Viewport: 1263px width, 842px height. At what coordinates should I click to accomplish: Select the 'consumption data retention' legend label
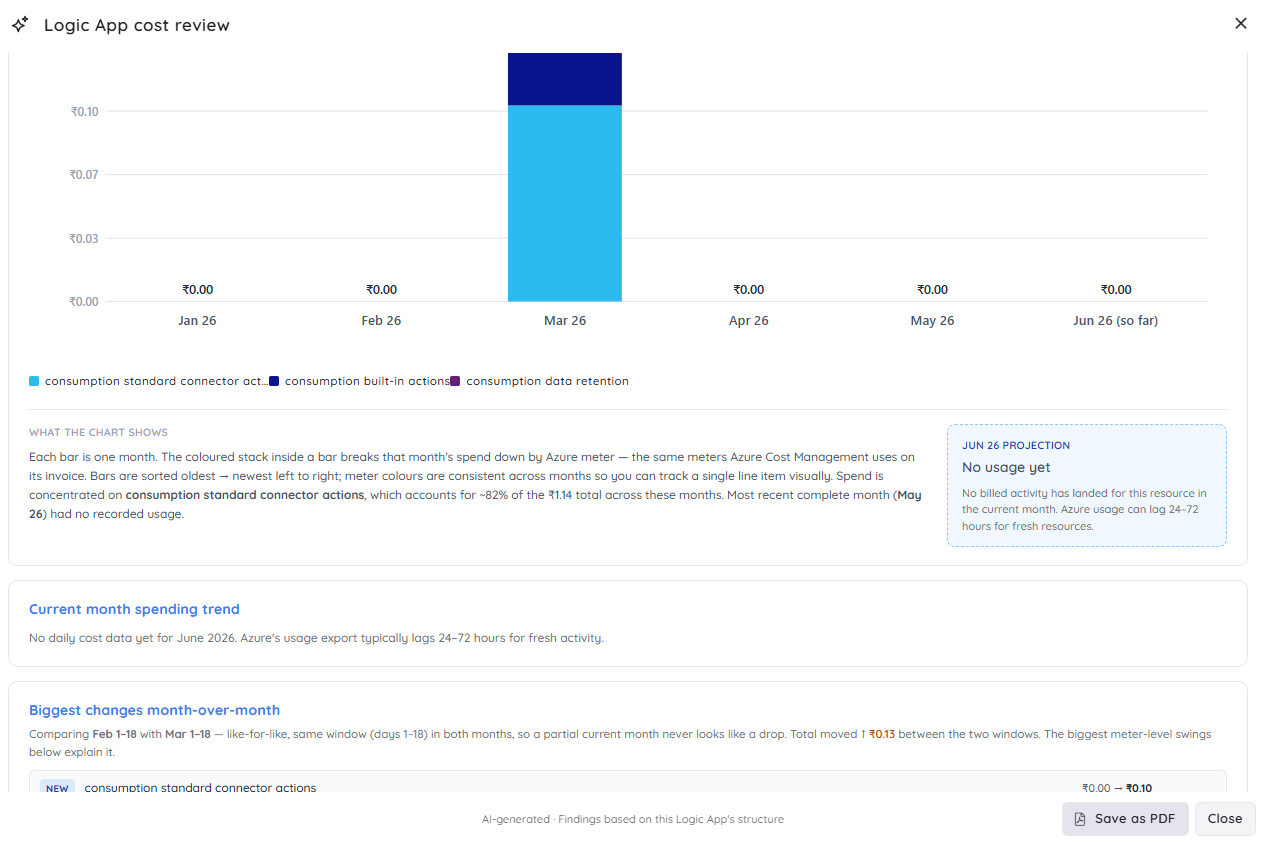coord(547,381)
